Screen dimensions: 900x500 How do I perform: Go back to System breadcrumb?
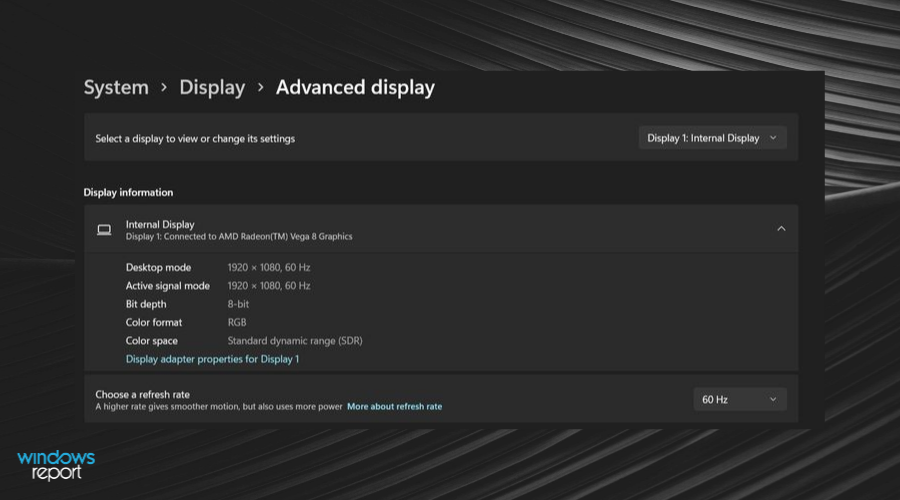coord(116,88)
